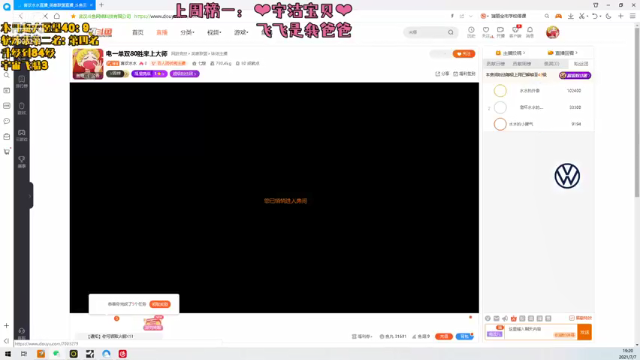Click the green WeChat icon in taskbar

point(56,353)
